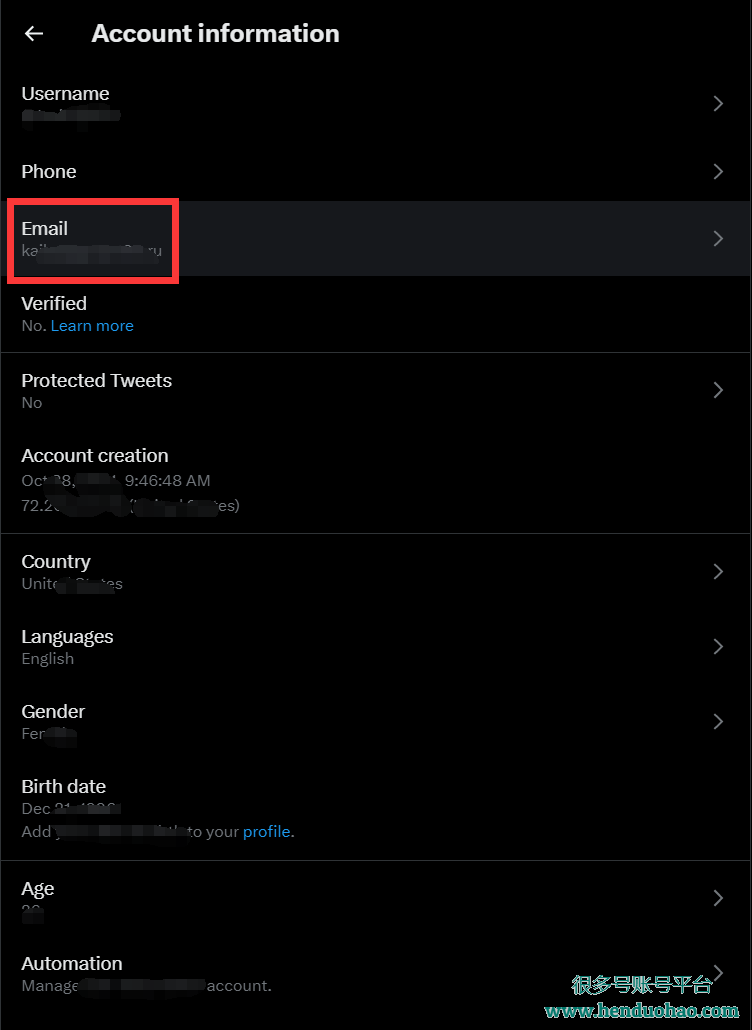Open the Protected Tweets setting
The image size is (752, 1030).
[x=376, y=390]
